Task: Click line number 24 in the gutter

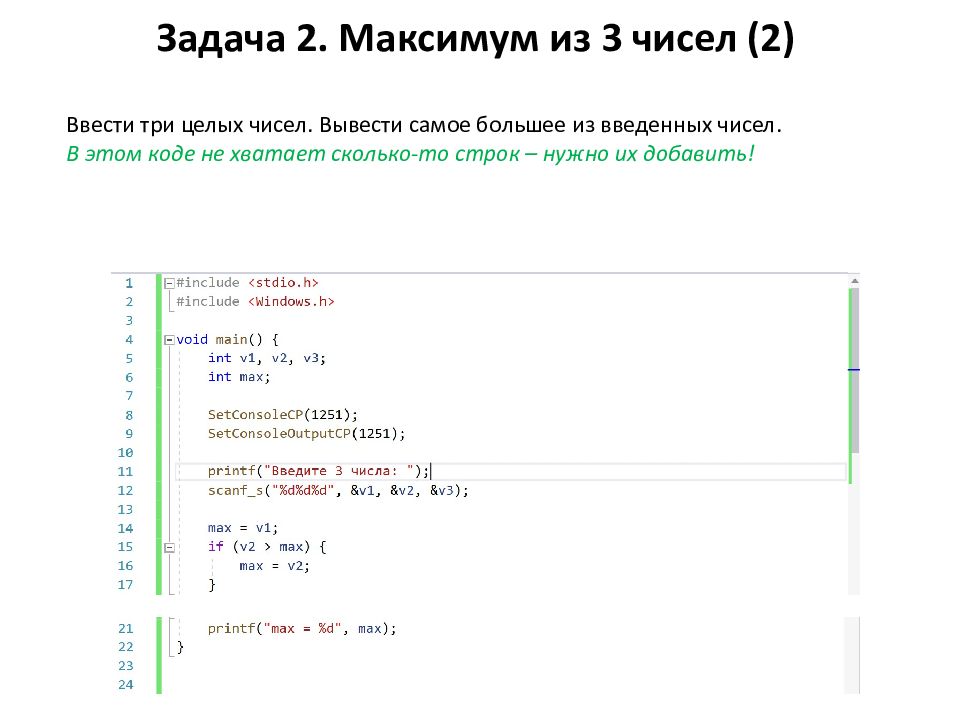Action: coord(126,685)
